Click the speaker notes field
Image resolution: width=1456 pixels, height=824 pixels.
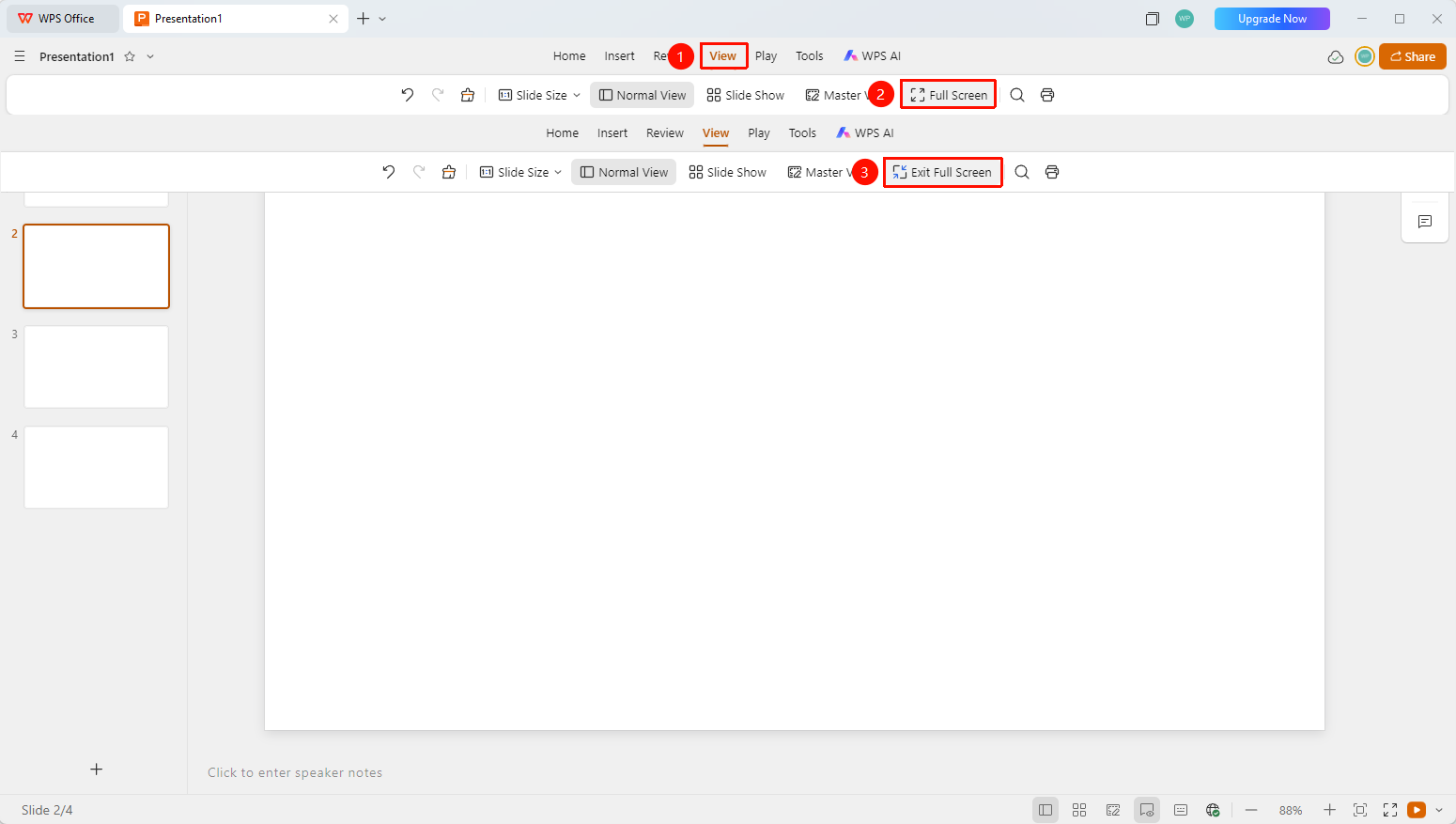pyautogui.click(x=295, y=772)
